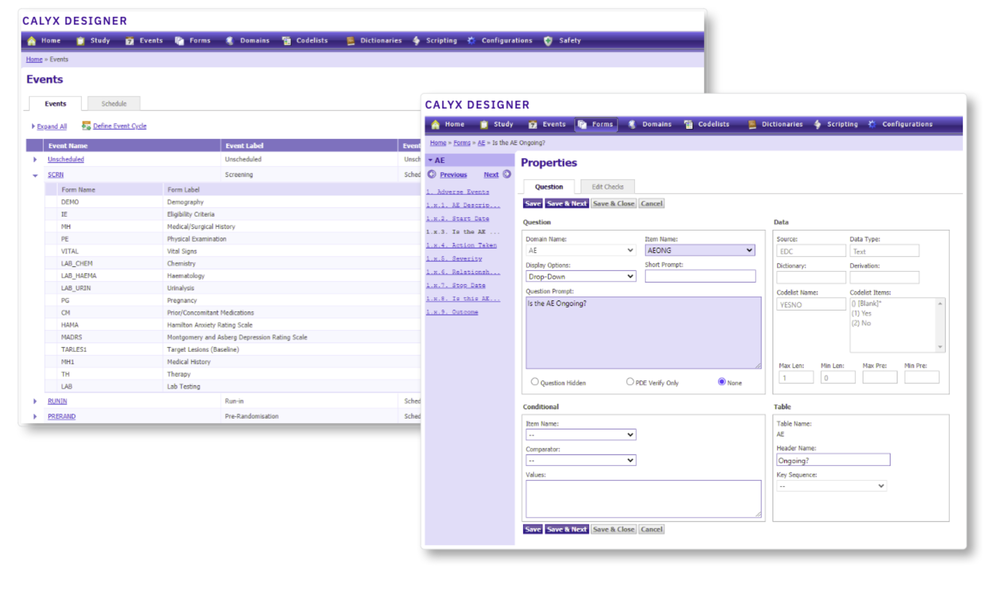Open the SCRN event link
The height and width of the screenshot is (589, 1000).
click(55, 175)
